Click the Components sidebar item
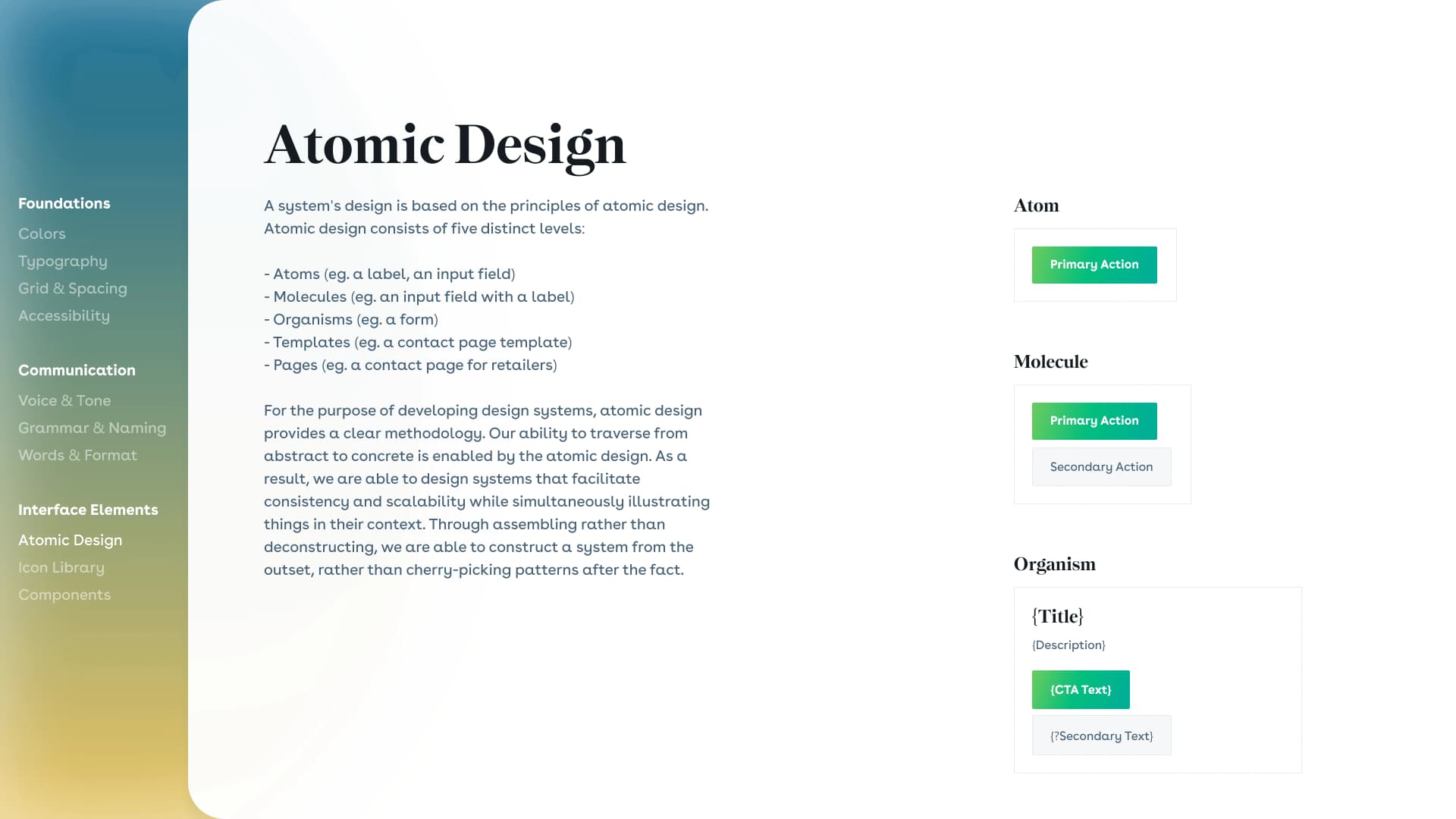Image resolution: width=1456 pixels, height=819 pixels. [64, 594]
